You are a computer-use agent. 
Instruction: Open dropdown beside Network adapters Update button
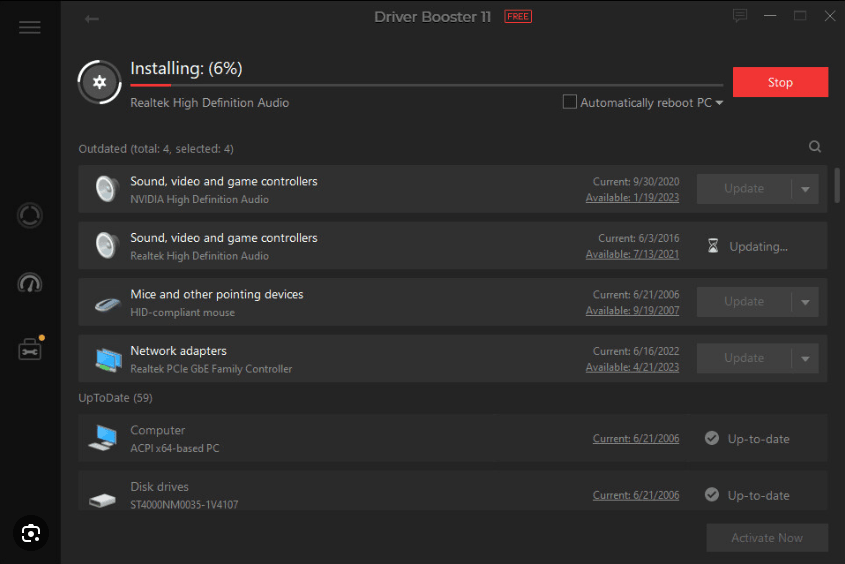[805, 359]
